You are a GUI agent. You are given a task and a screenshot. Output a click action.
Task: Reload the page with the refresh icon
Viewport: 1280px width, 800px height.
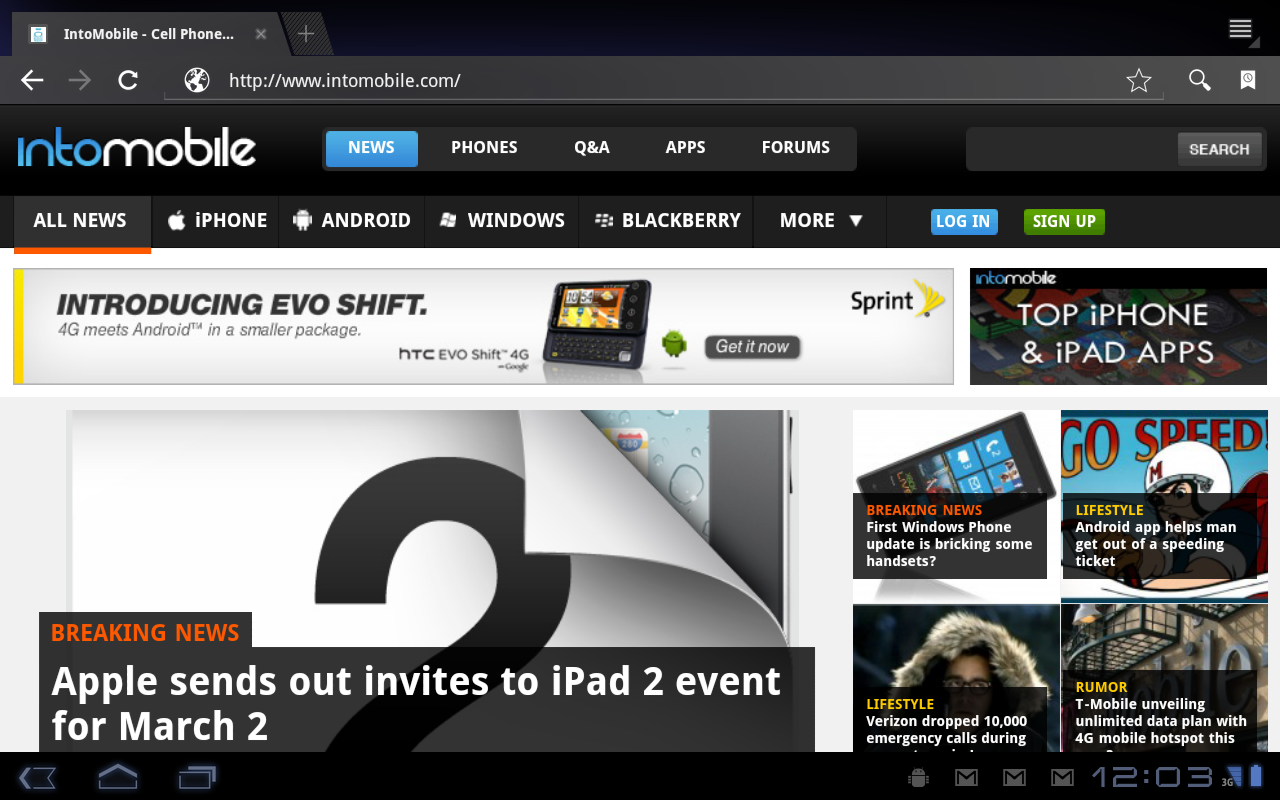(x=128, y=81)
